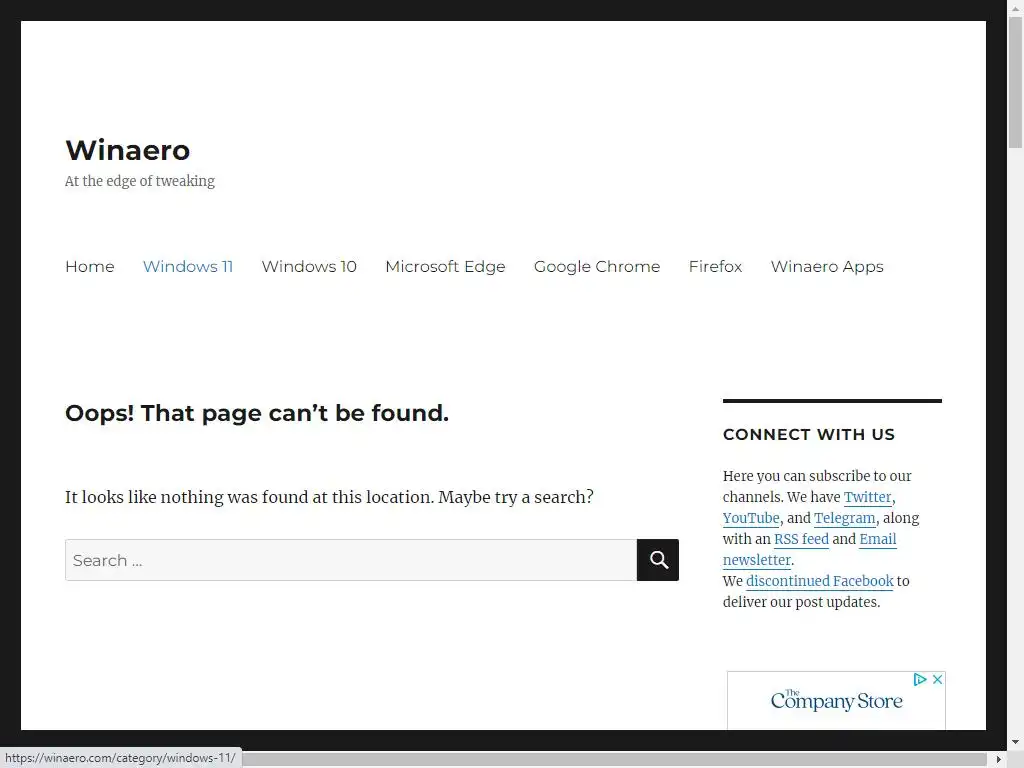Screen dimensions: 1024x768
Task: Open the Winaero Apps menu item
Action: click(x=827, y=266)
